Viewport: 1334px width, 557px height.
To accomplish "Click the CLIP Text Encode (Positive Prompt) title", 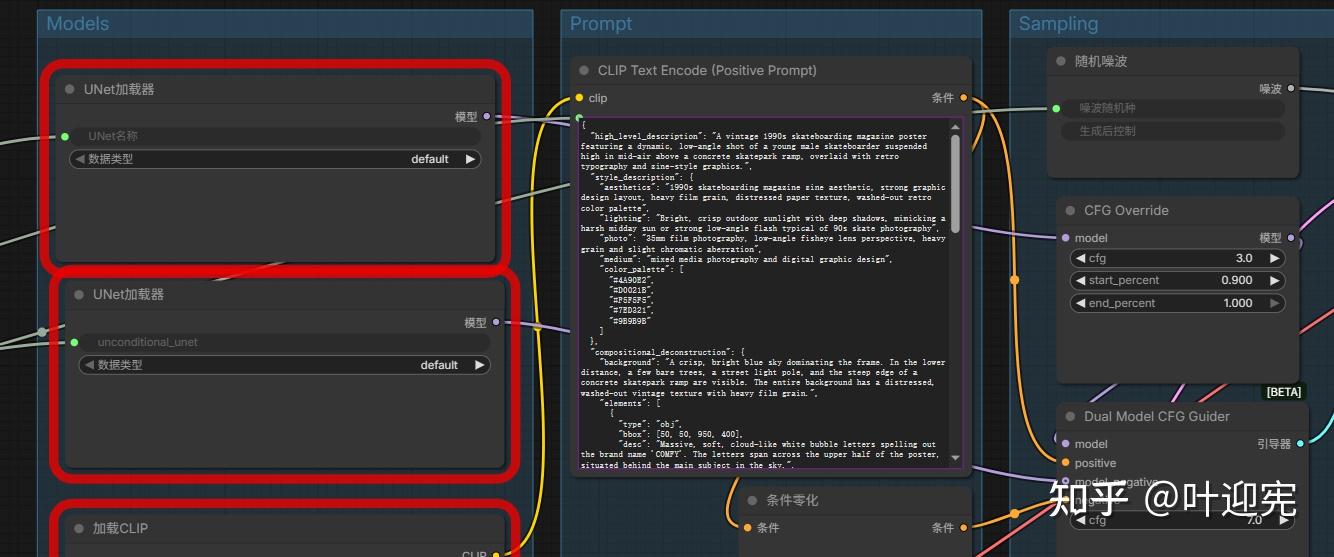I will coord(707,71).
